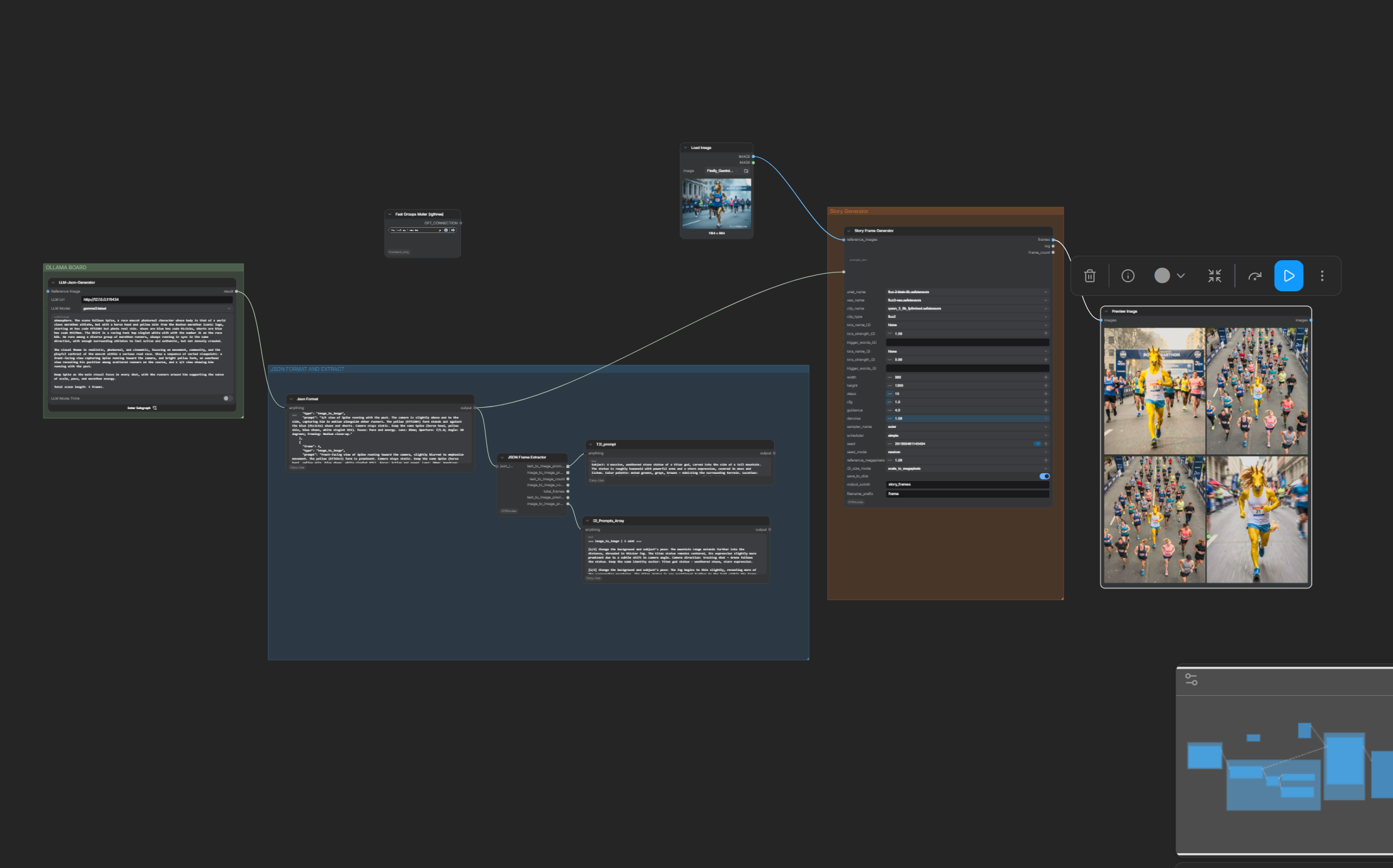1393x868 pixels.
Task: Increase height value with plus icon
Action: [x=1045, y=386]
